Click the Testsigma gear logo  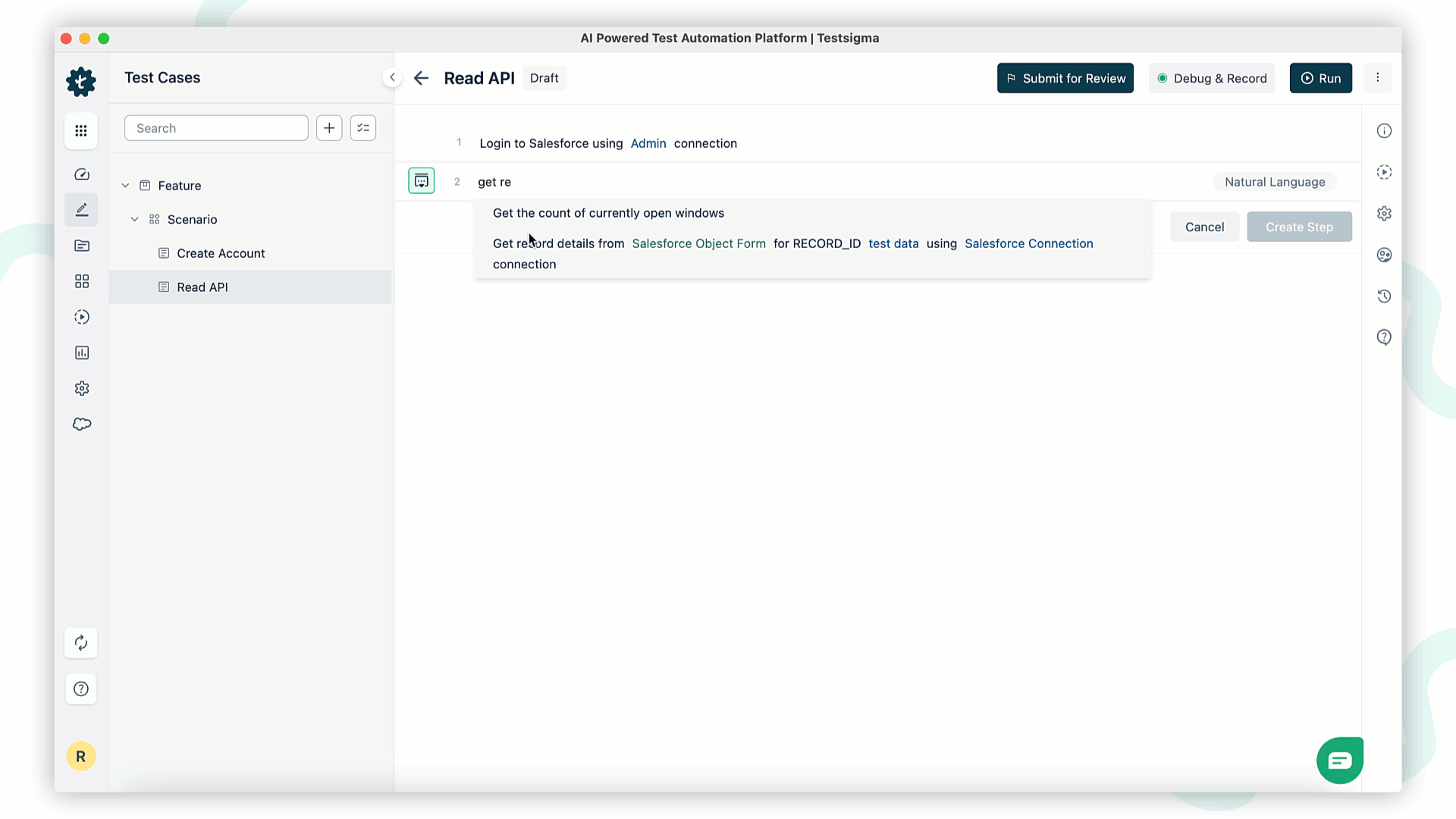(x=81, y=82)
